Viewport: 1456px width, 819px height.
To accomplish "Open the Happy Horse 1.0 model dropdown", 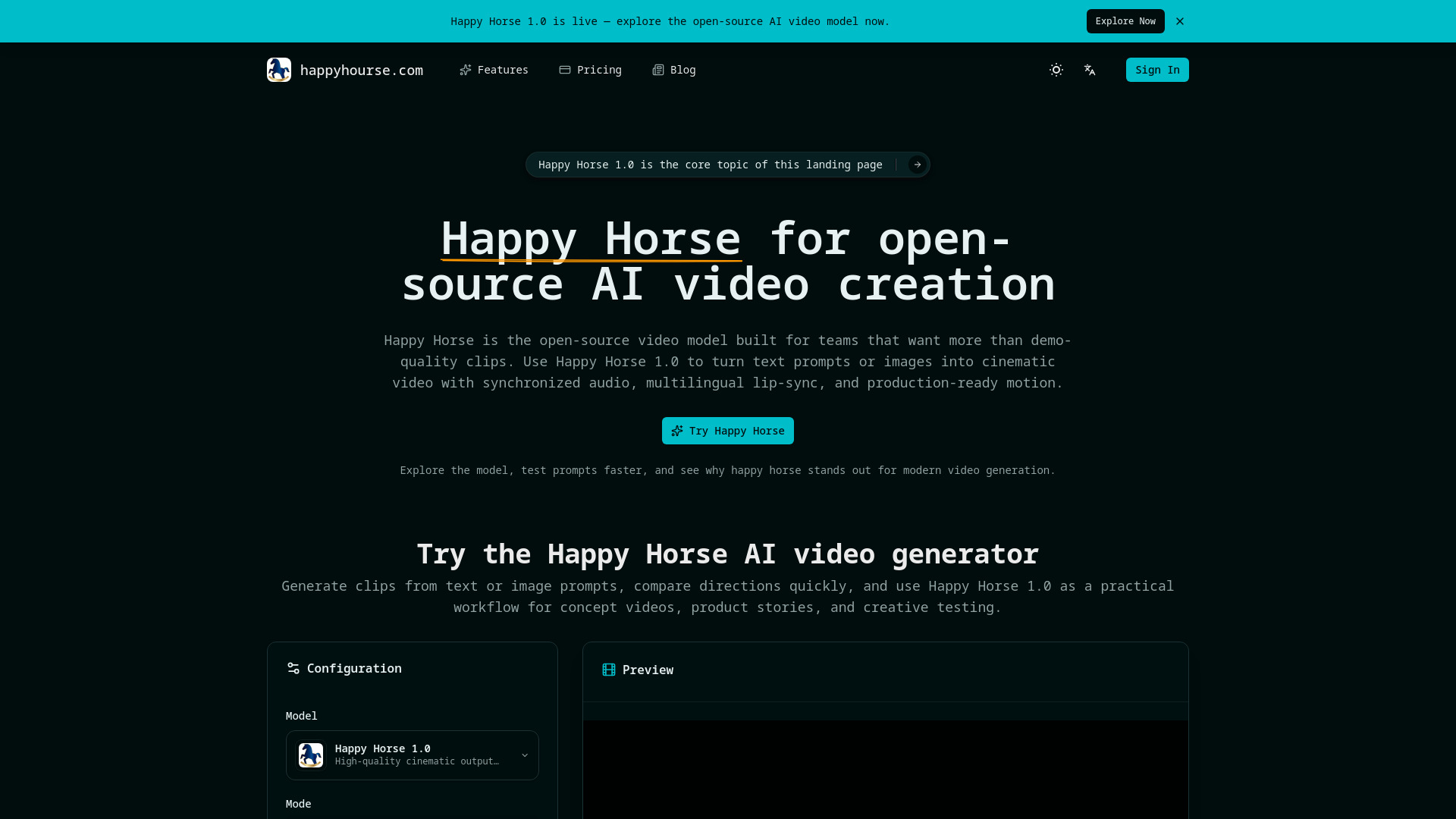I will pos(412,755).
